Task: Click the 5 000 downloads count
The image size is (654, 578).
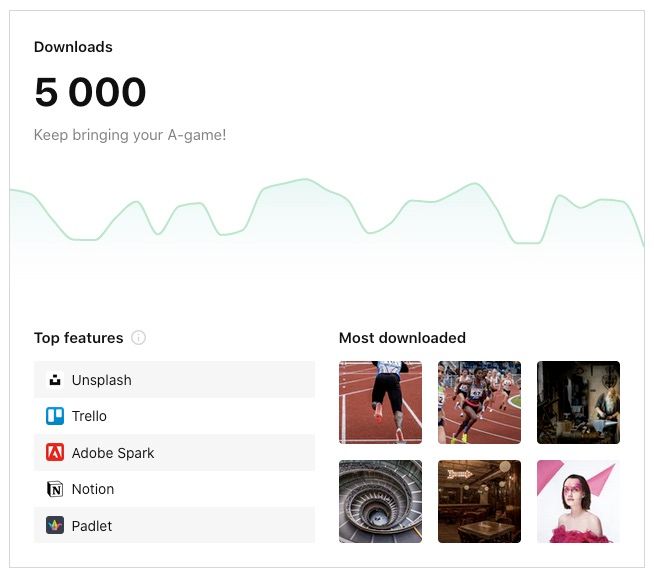Action: [90, 93]
